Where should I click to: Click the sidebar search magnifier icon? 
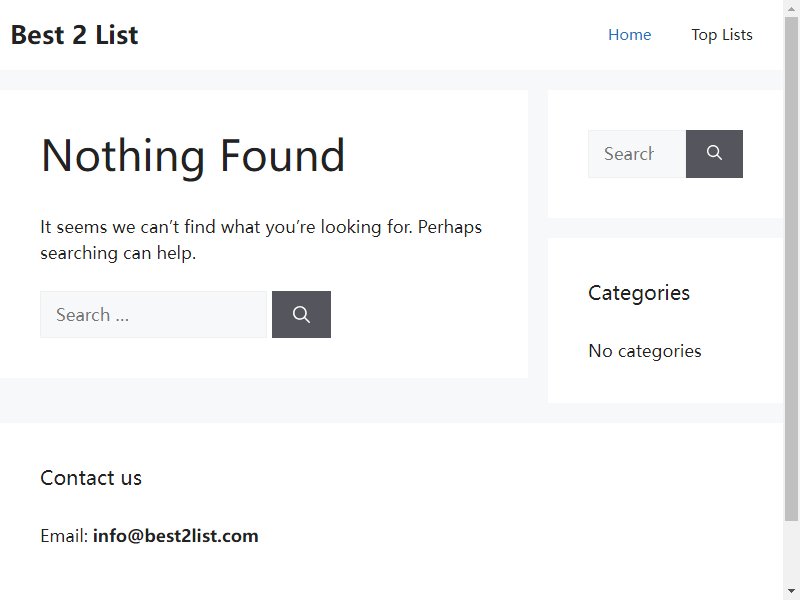[x=714, y=154]
